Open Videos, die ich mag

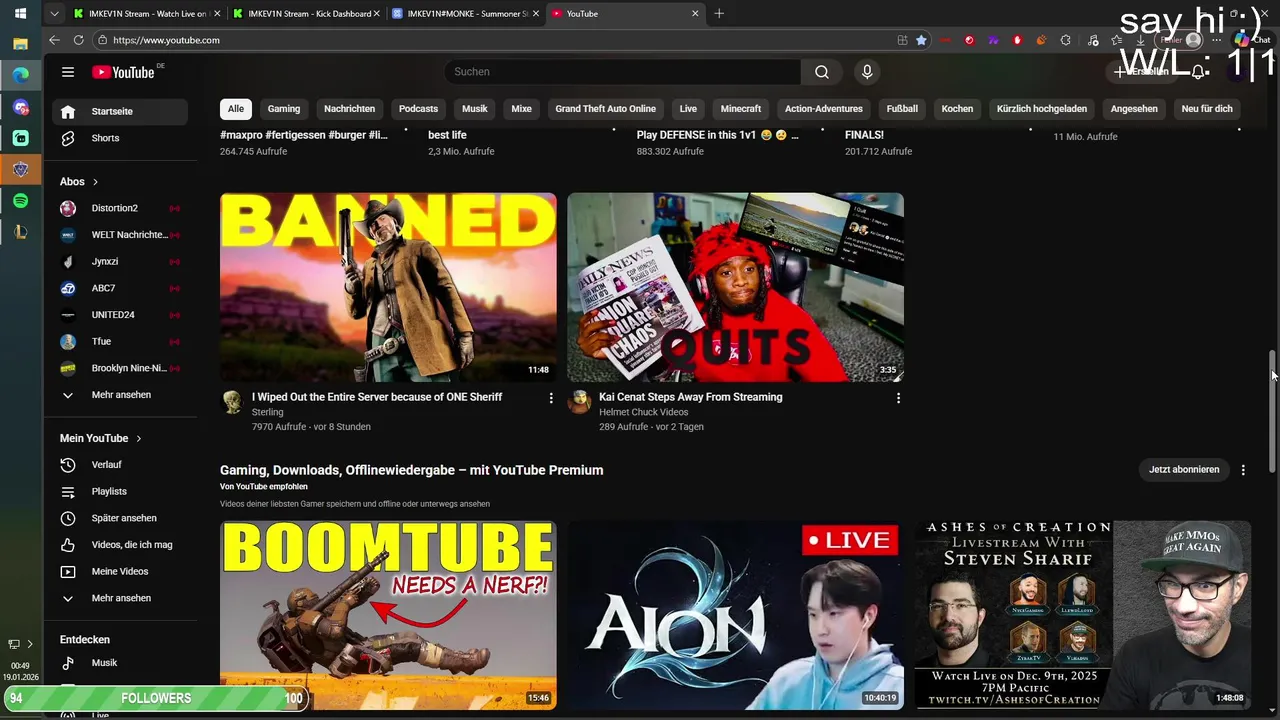(120, 545)
